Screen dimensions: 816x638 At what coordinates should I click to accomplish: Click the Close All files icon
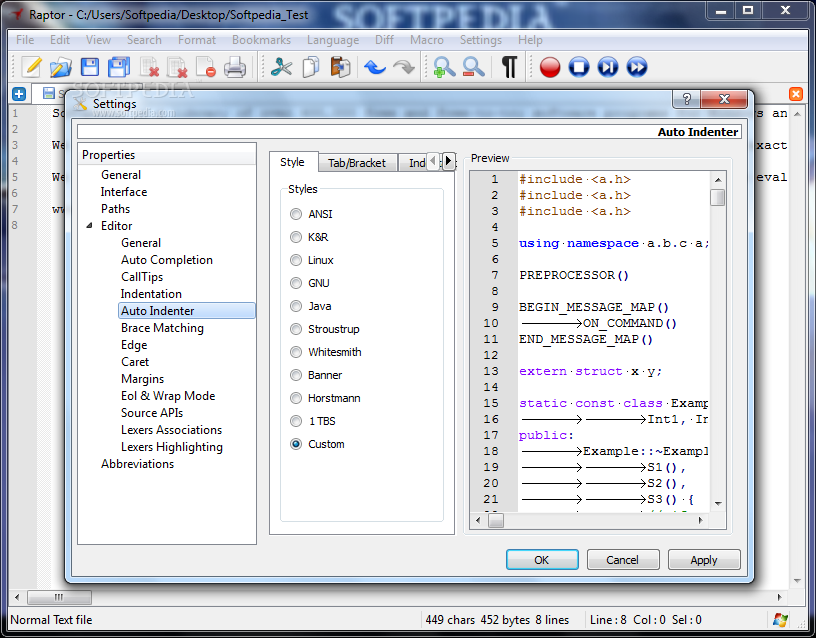[x=177, y=67]
